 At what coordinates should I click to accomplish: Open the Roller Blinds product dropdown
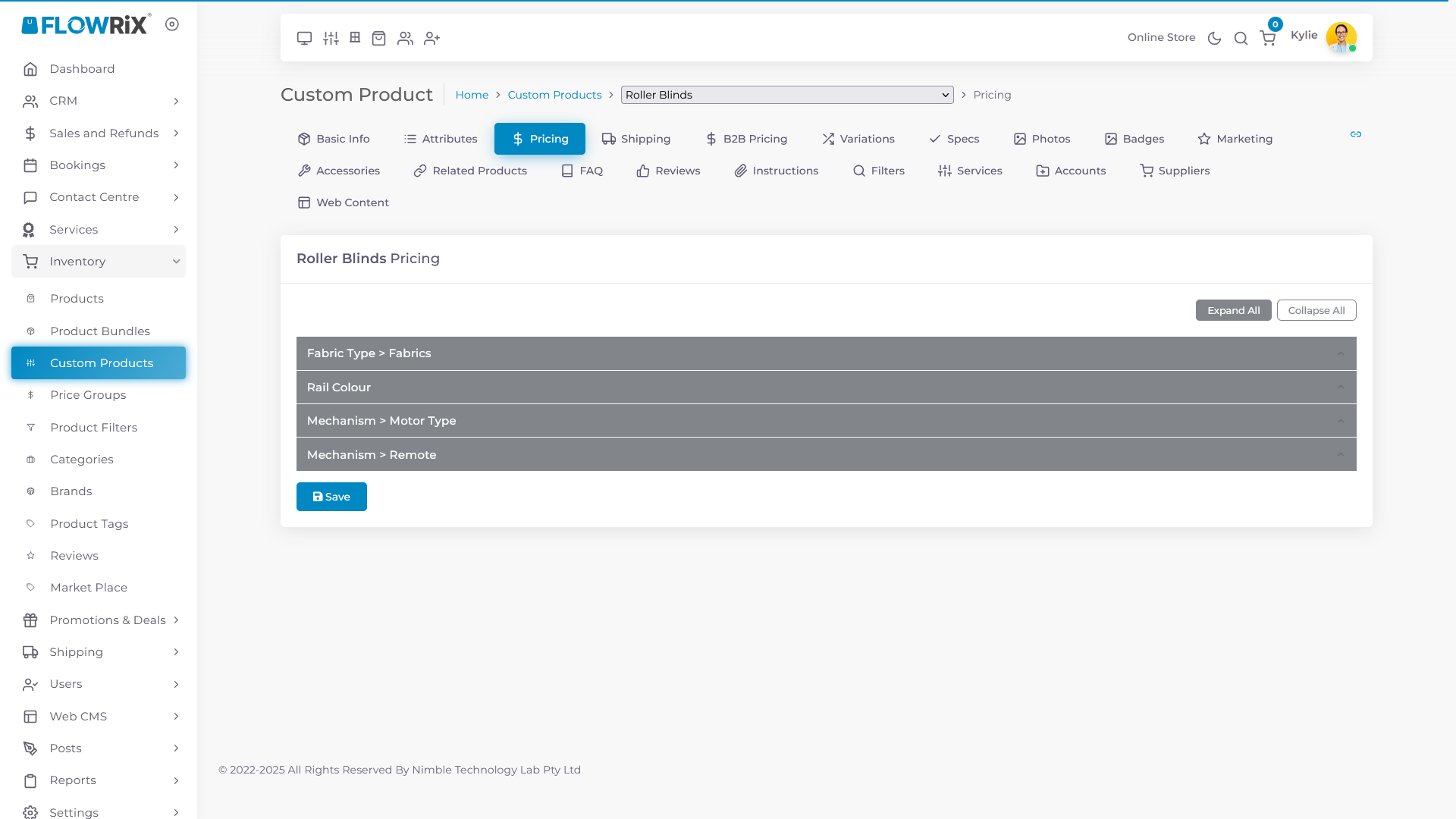point(786,95)
